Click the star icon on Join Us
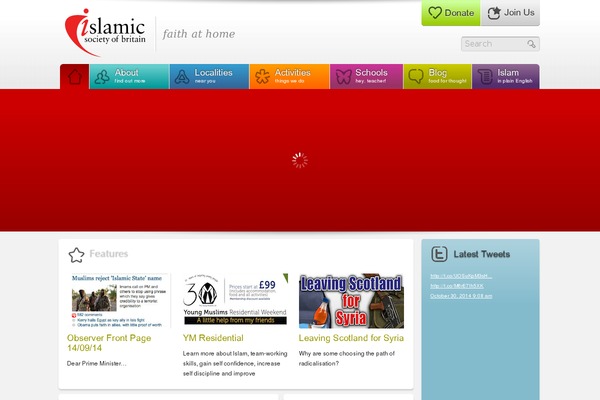The image size is (600, 400). point(494,13)
